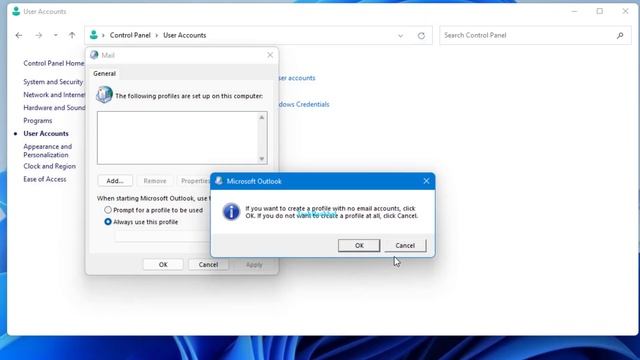The width and height of the screenshot is (640, 360).
Task: Open Programs category
Action: pos(38,121)
